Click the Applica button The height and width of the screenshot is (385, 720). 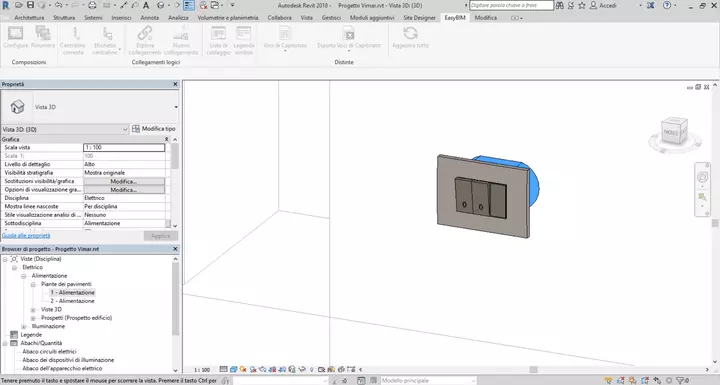161,236
